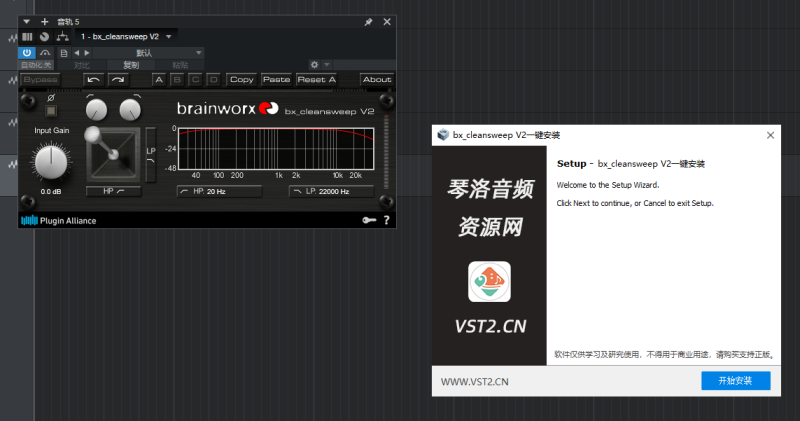This screenshot has width=800, height=421.
Task: Open the license key icon
Action: point(369,220)
